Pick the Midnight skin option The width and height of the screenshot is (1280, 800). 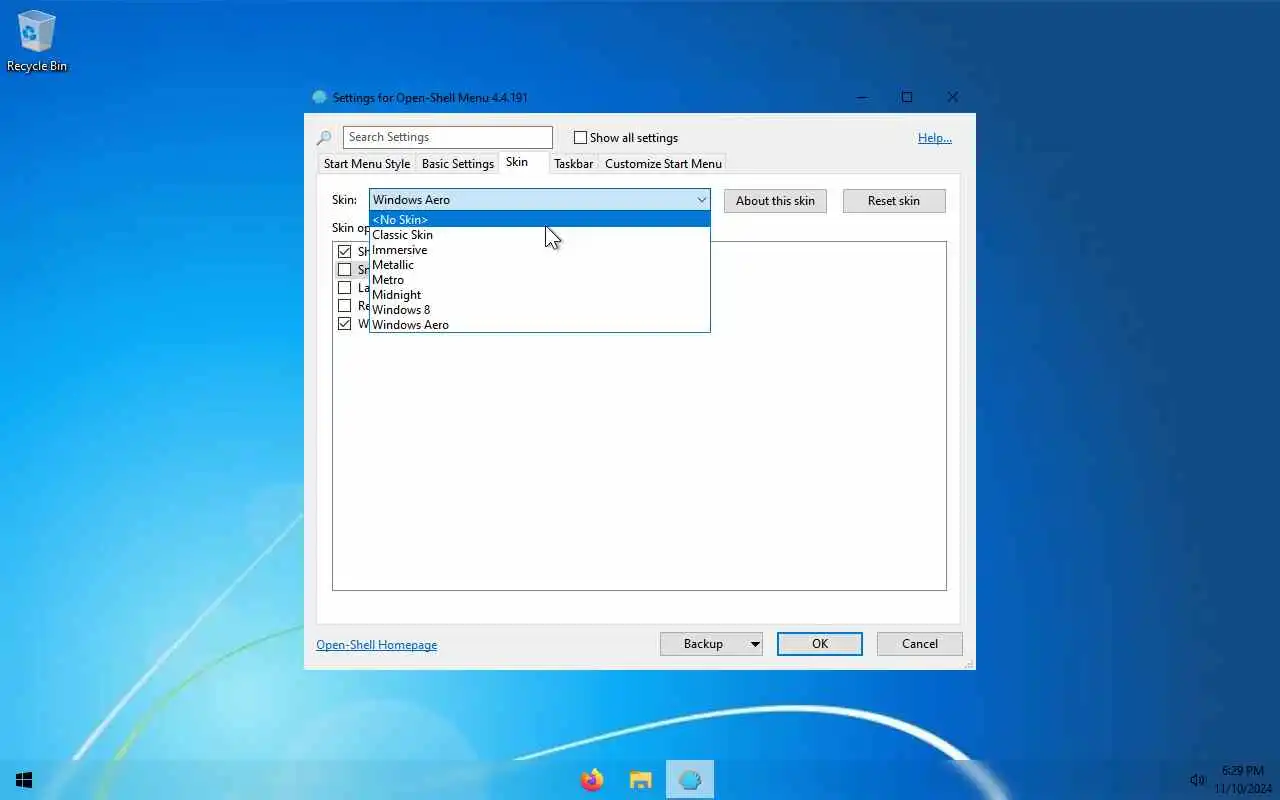tap(539, 294)
